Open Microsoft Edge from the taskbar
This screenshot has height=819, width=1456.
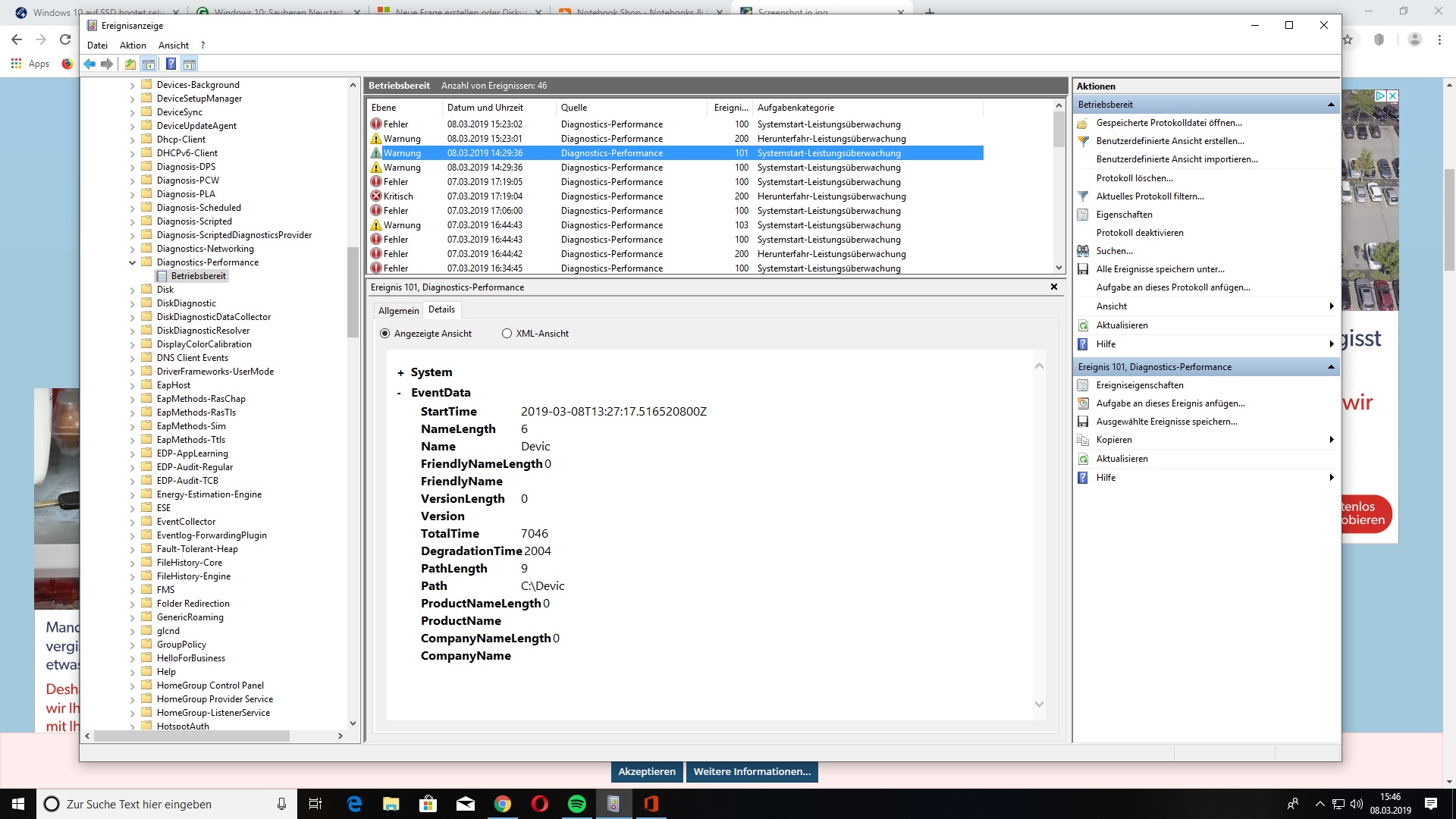coord(354,804)
